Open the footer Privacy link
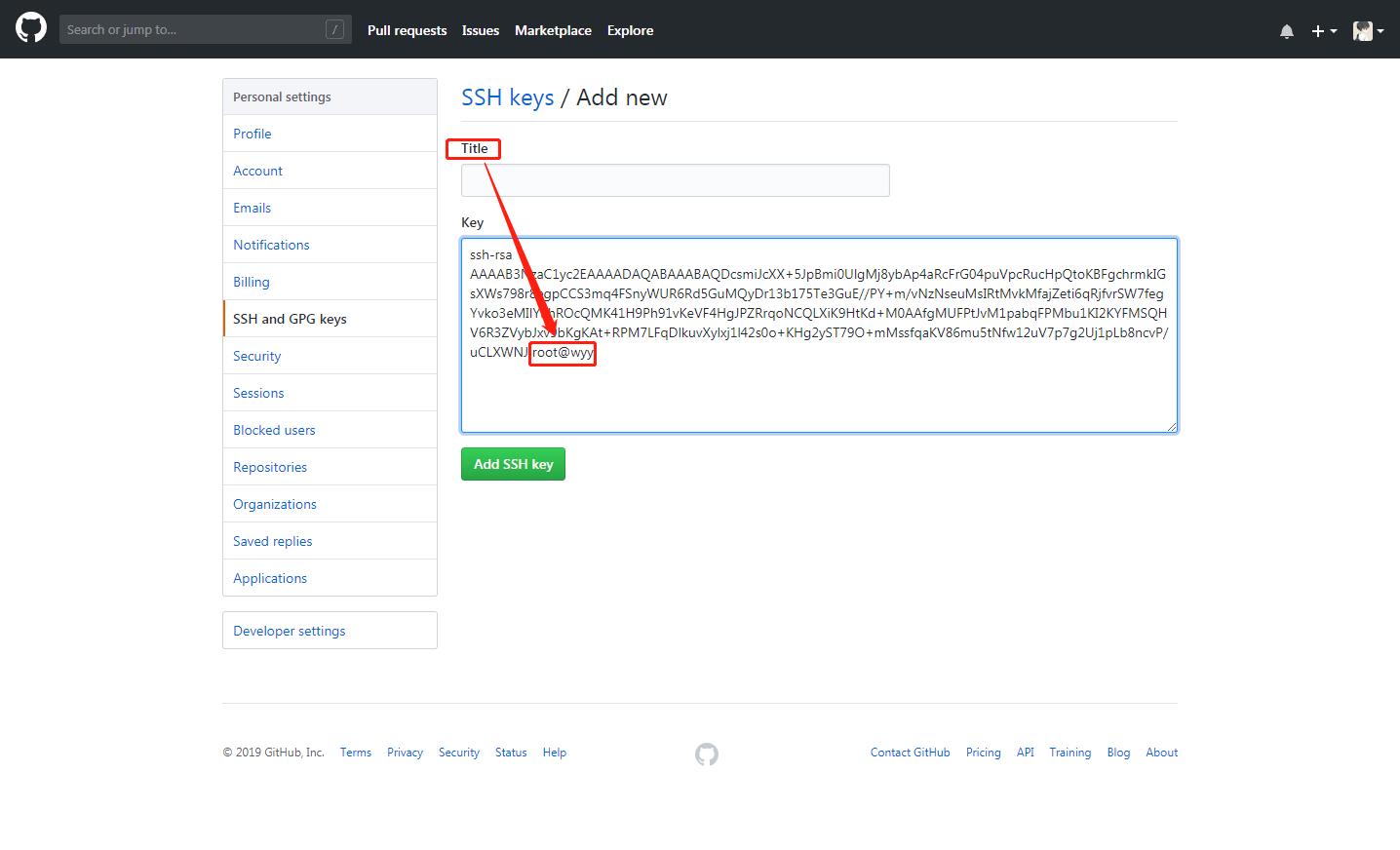The height and width of the screenshot is (850, 1400). tap(405, 753)
